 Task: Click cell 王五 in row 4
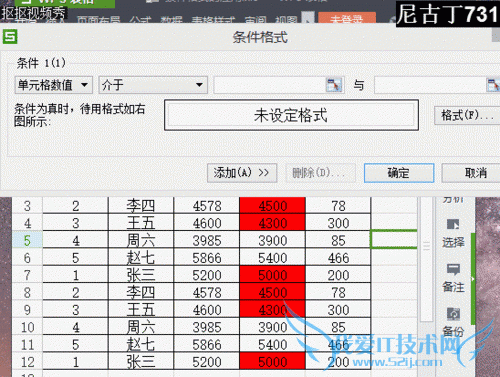pos(141,223)
